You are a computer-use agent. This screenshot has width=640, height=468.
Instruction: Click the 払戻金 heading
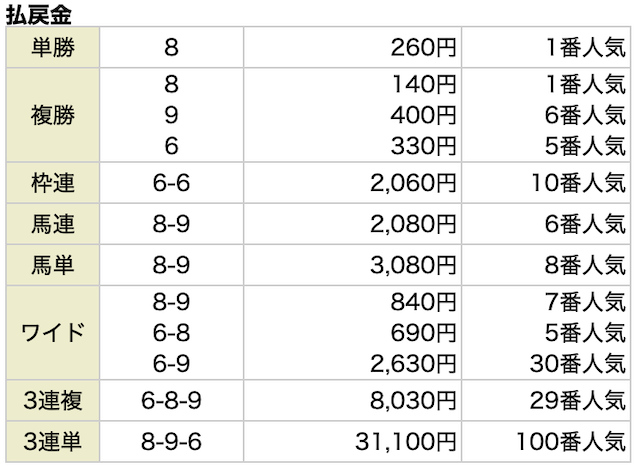pyautogui.click(x=39, y=15)
